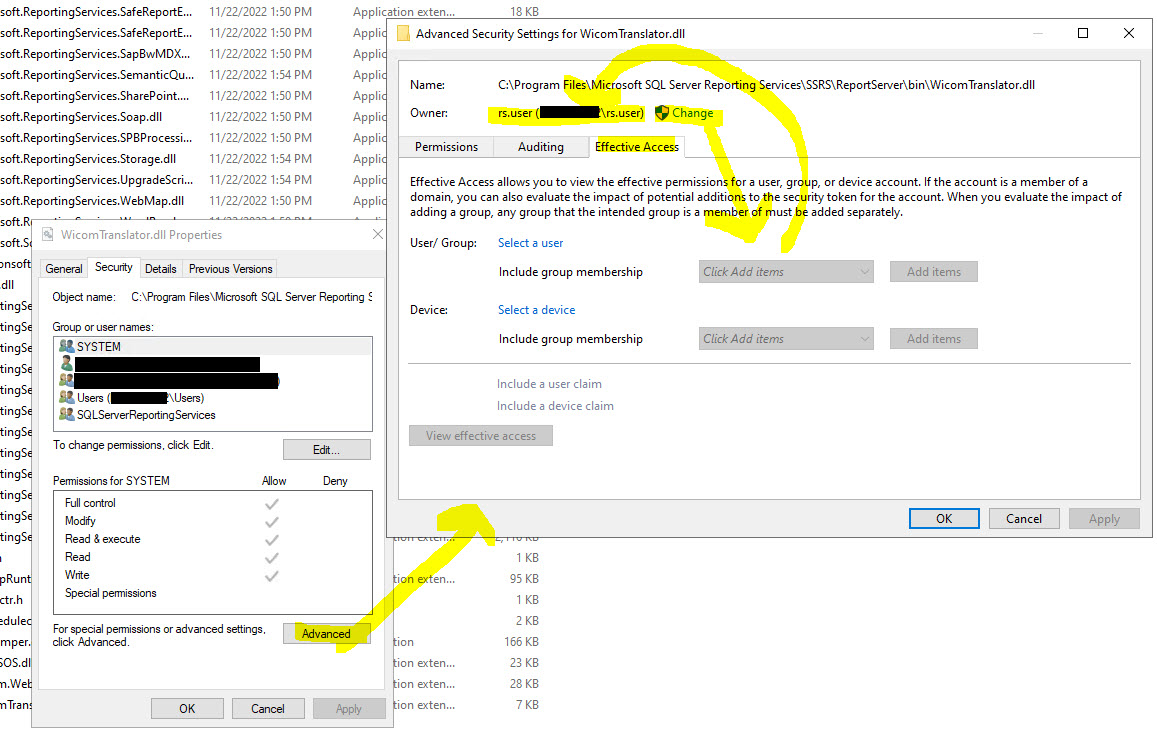
Task: Click the Include a user claim link
Action: [549, 384]
